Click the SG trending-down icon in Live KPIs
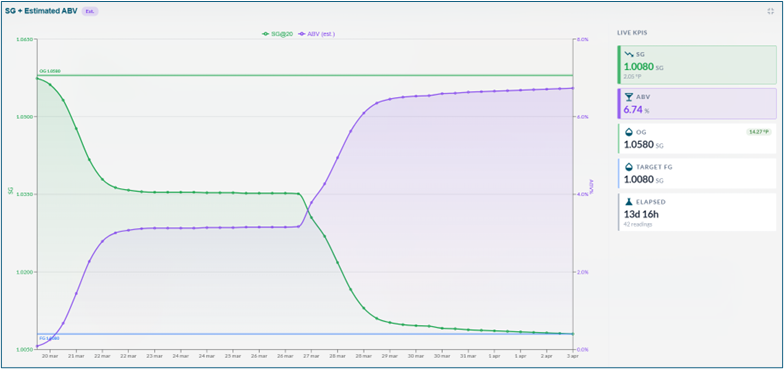784x369 pixels. [x=630, y=54]
